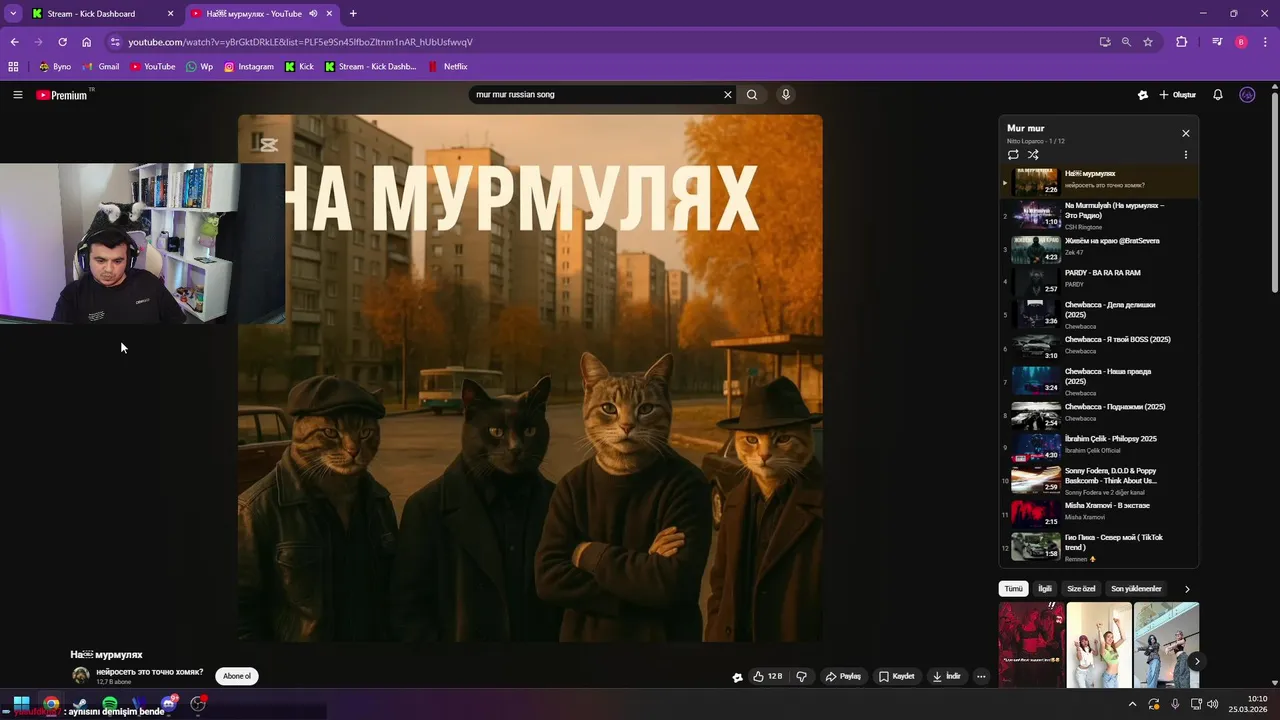Open Chrome three-dot menu
The image size is (1280, 720).
[1265, 42]
